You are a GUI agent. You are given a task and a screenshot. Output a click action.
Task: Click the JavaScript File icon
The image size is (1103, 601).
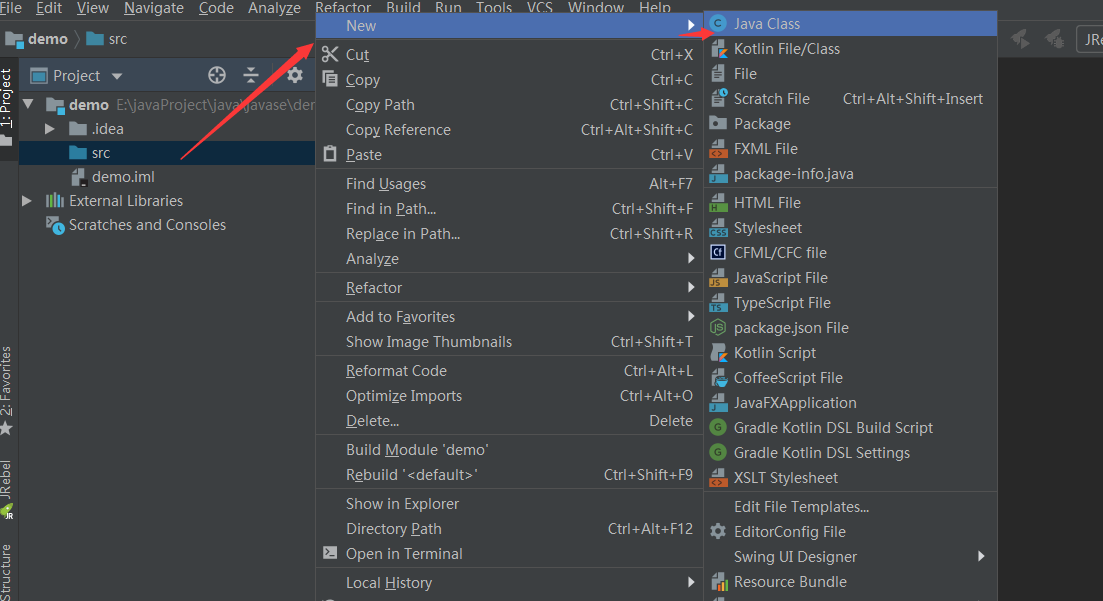pos(718,278)
